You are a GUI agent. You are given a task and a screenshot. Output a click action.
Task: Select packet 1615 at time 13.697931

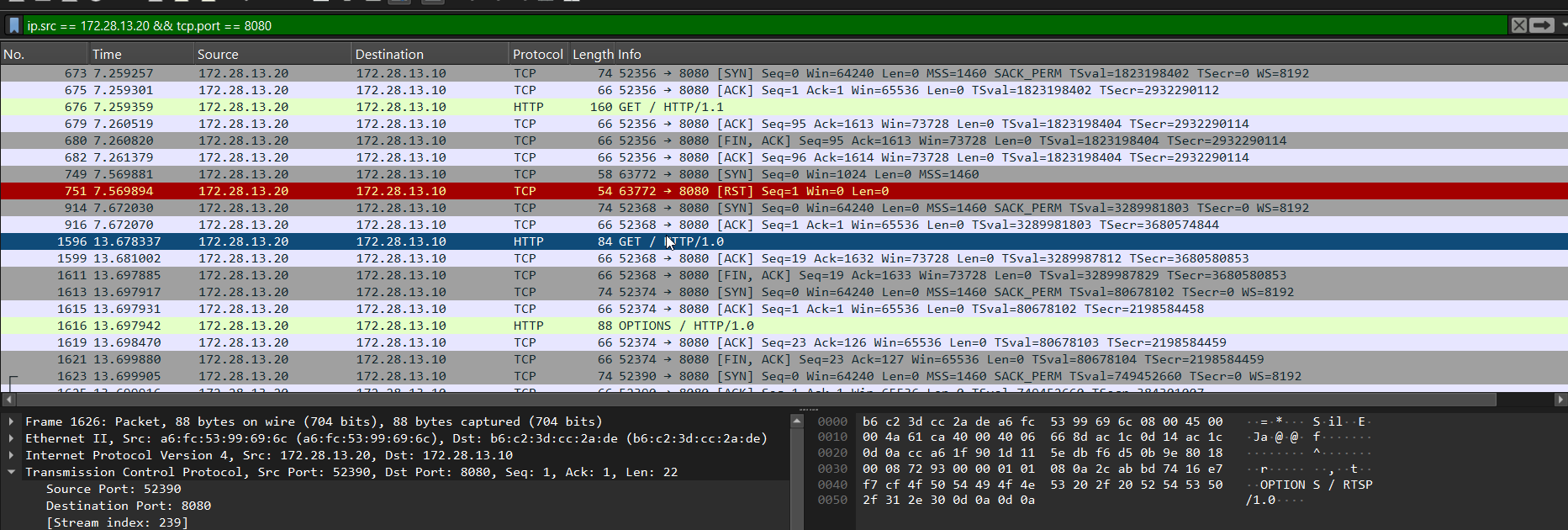[784, 309]
